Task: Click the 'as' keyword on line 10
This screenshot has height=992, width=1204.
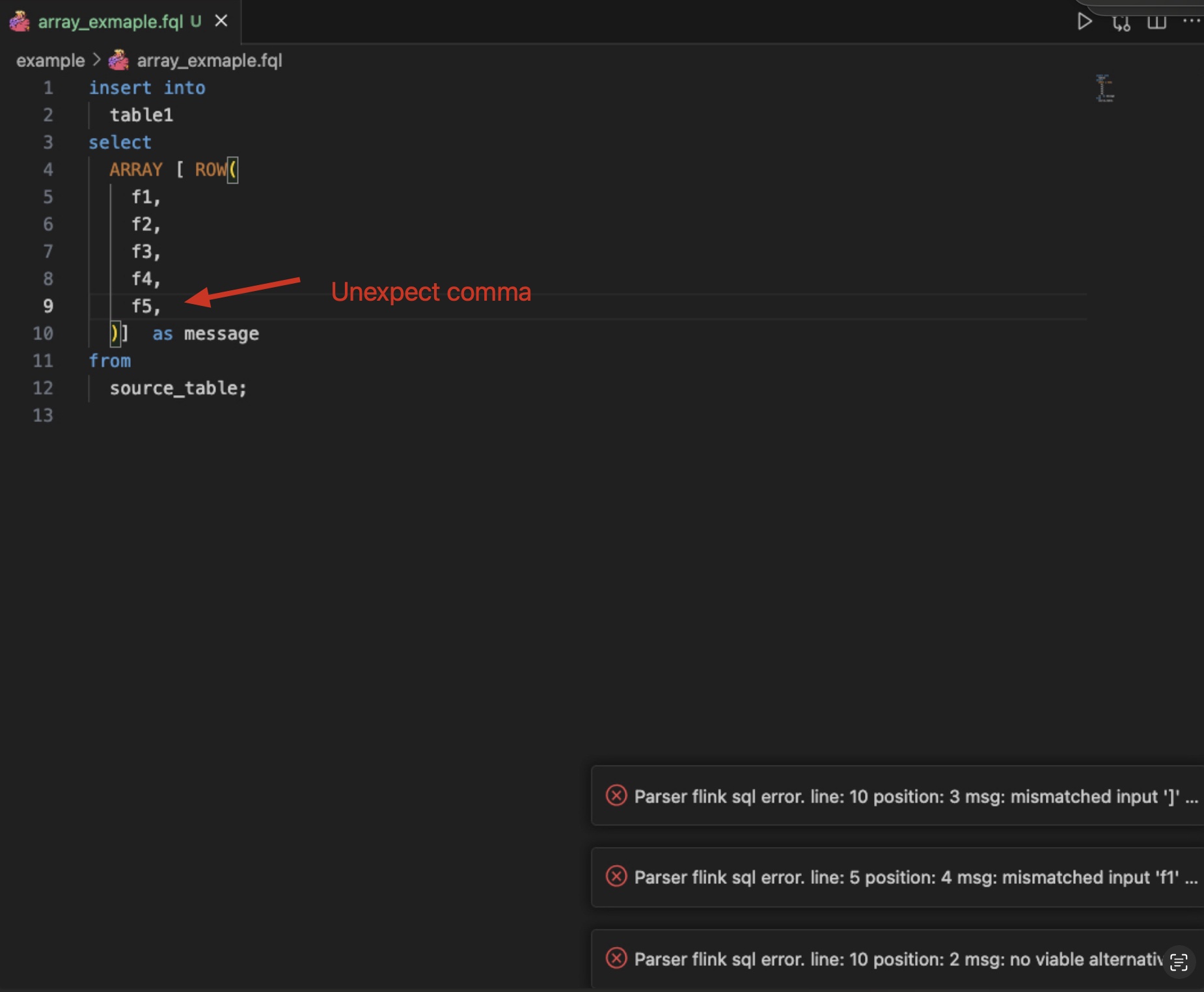Action: pos(163,334)
